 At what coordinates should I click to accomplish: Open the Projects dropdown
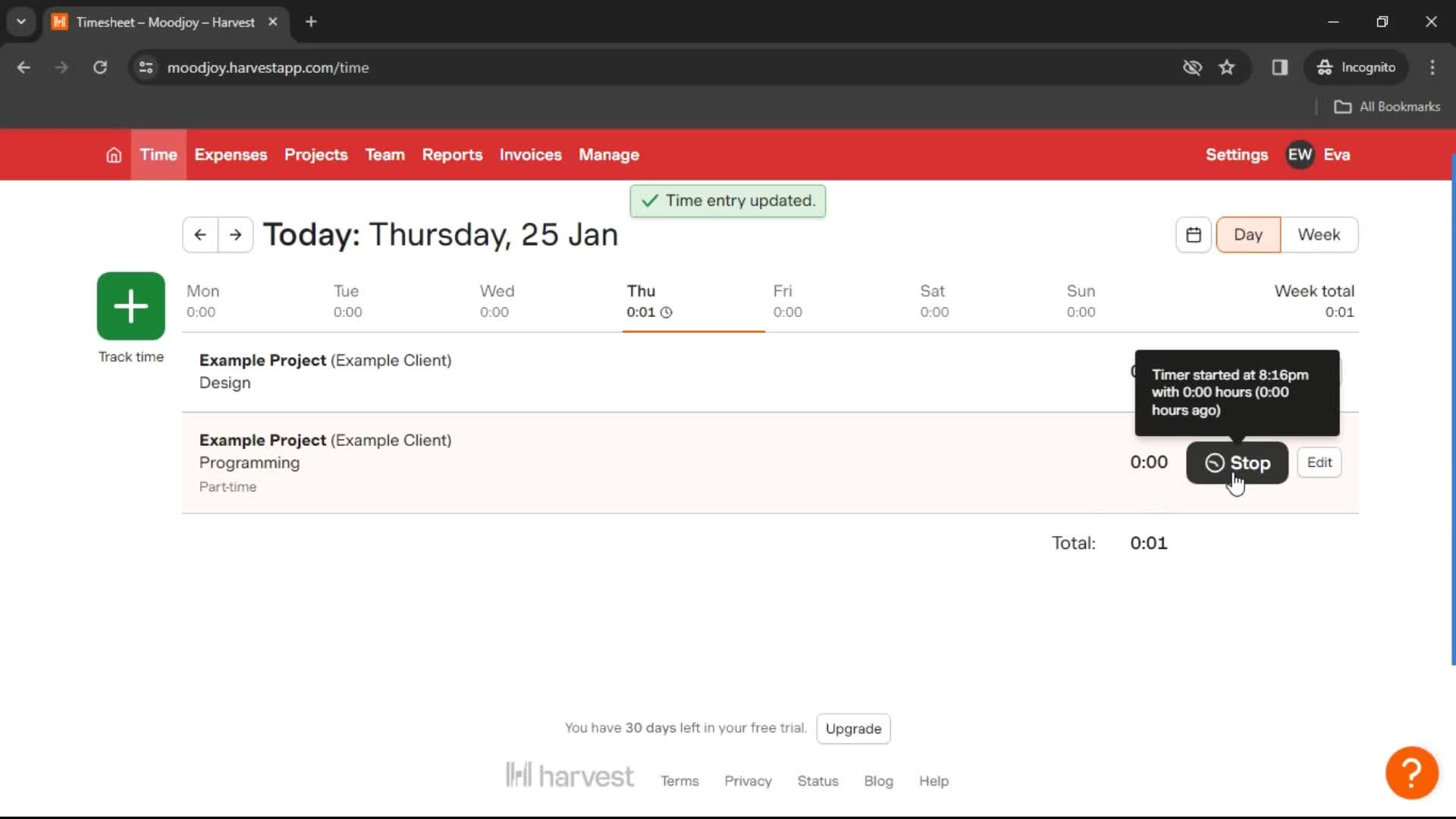[316, 155]
